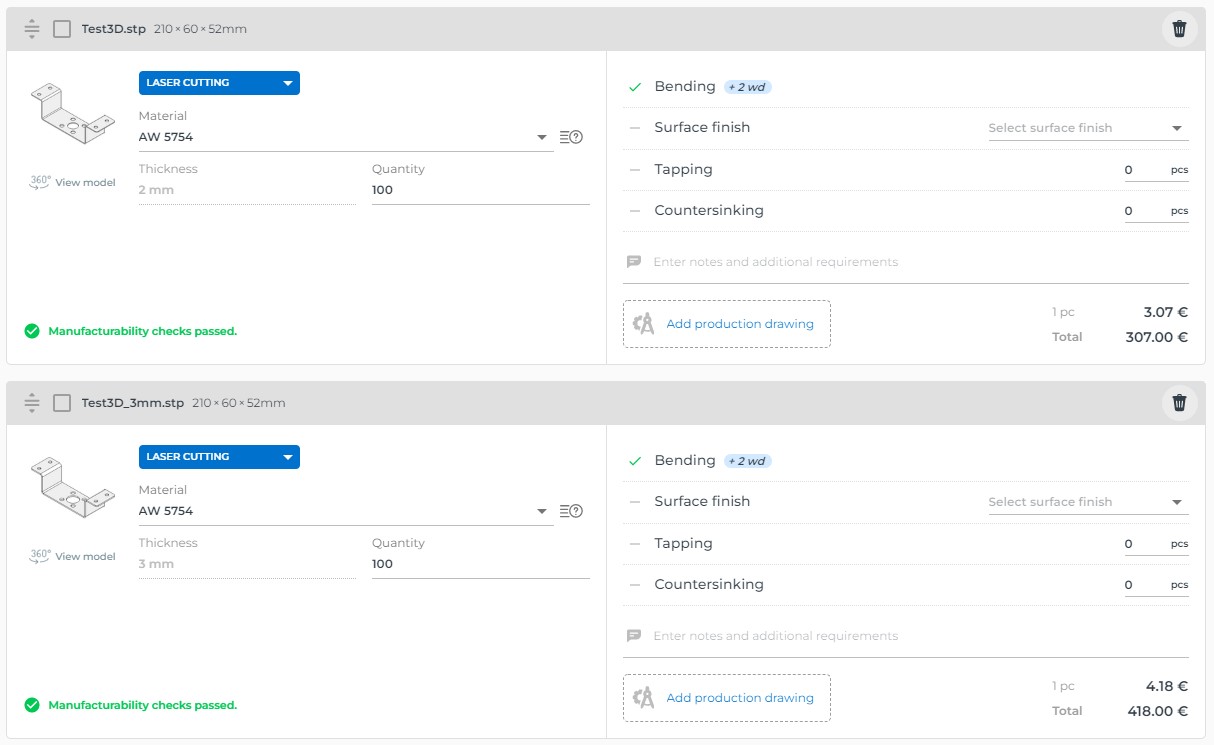Grab reorder handle for Test3D.stp
Screen dimensions: 1214x745
click(x=32, y=29)
